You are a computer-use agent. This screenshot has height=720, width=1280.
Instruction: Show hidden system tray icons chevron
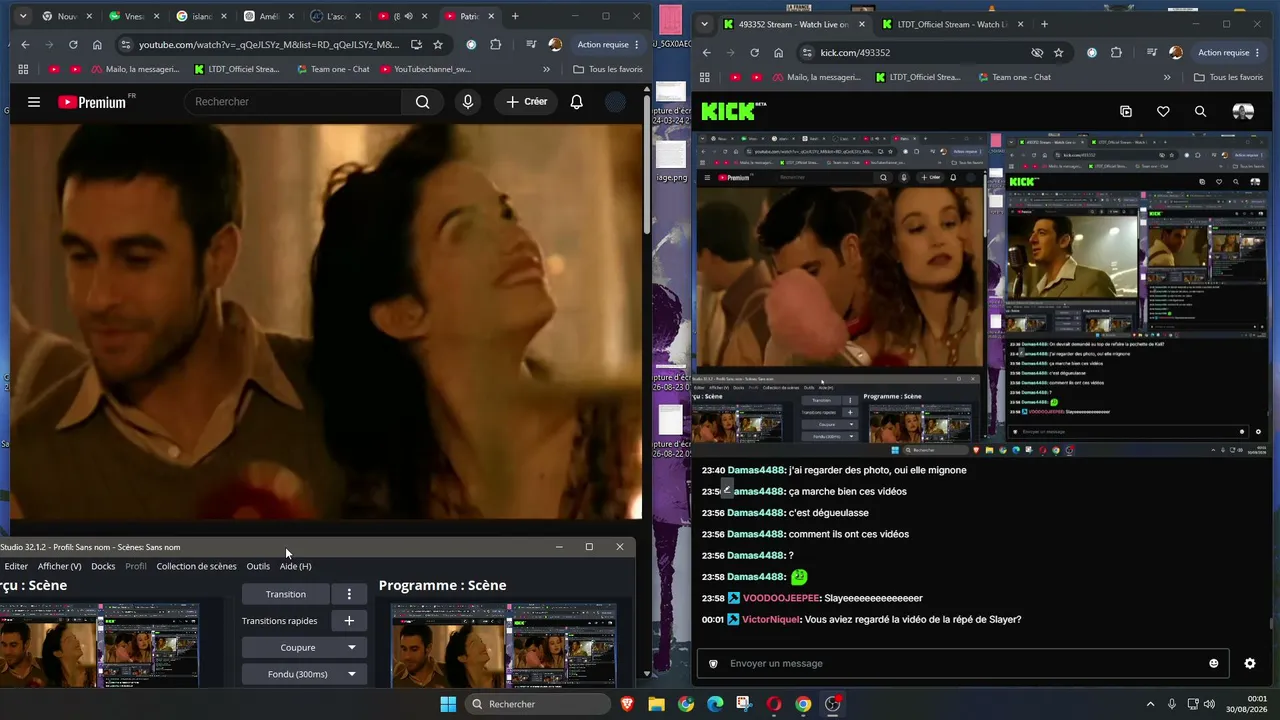tap(1150, 704)
